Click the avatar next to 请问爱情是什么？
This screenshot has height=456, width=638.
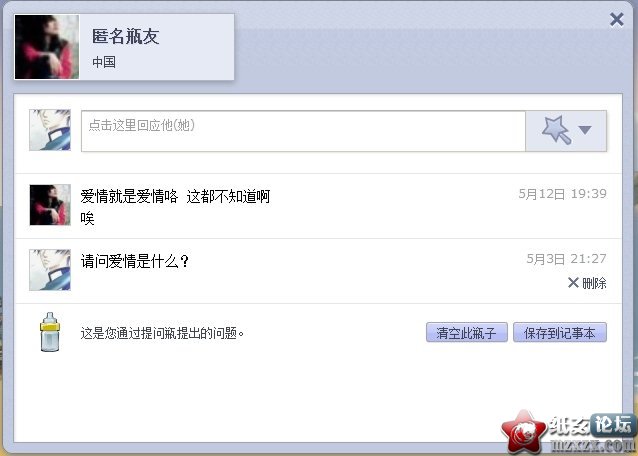(x=50, y=270)
